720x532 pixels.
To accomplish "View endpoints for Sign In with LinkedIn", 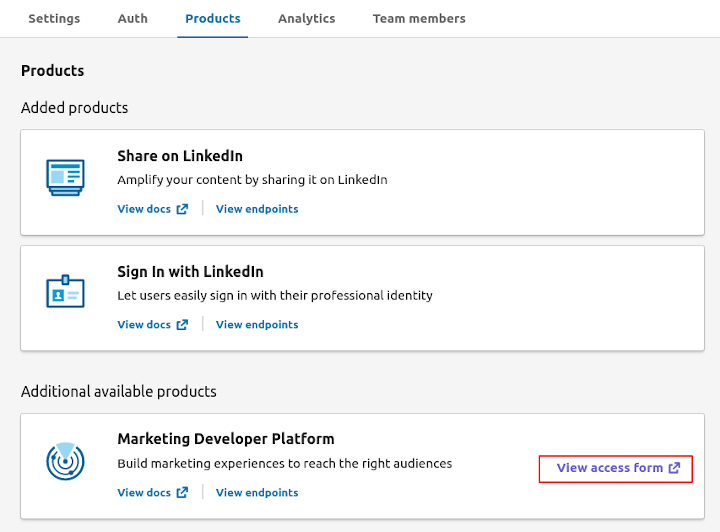I will 257,325.
